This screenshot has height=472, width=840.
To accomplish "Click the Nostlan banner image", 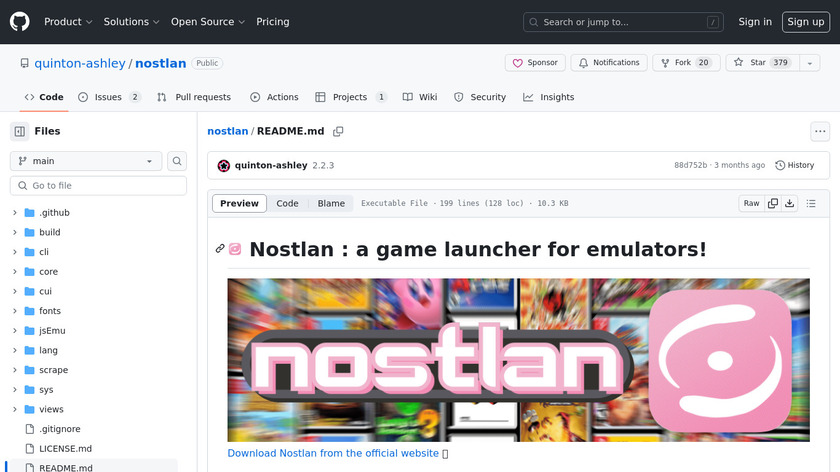I will [519, 360].
